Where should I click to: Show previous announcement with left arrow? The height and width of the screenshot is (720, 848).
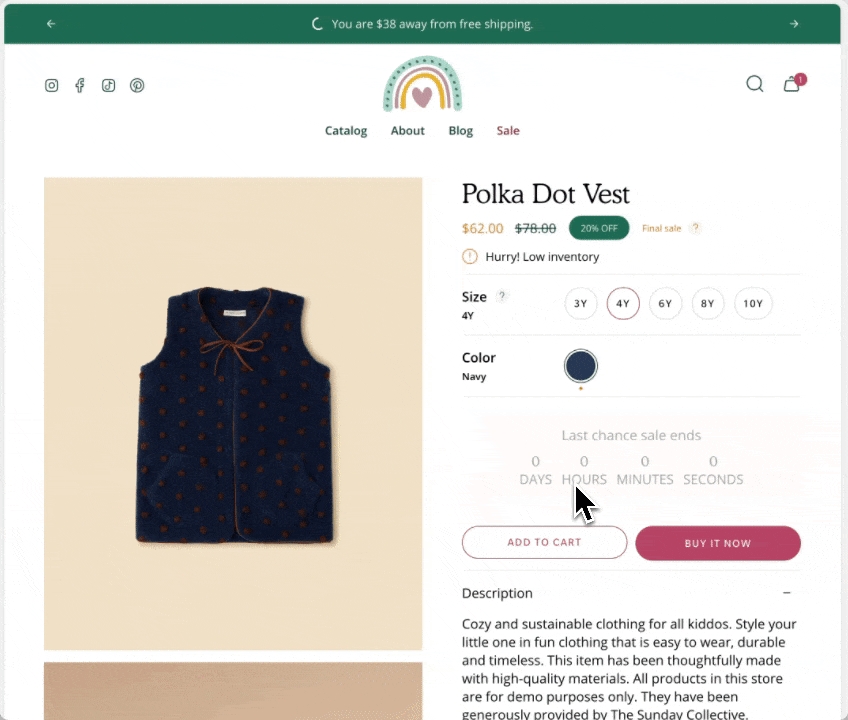[x=51, y=24]
